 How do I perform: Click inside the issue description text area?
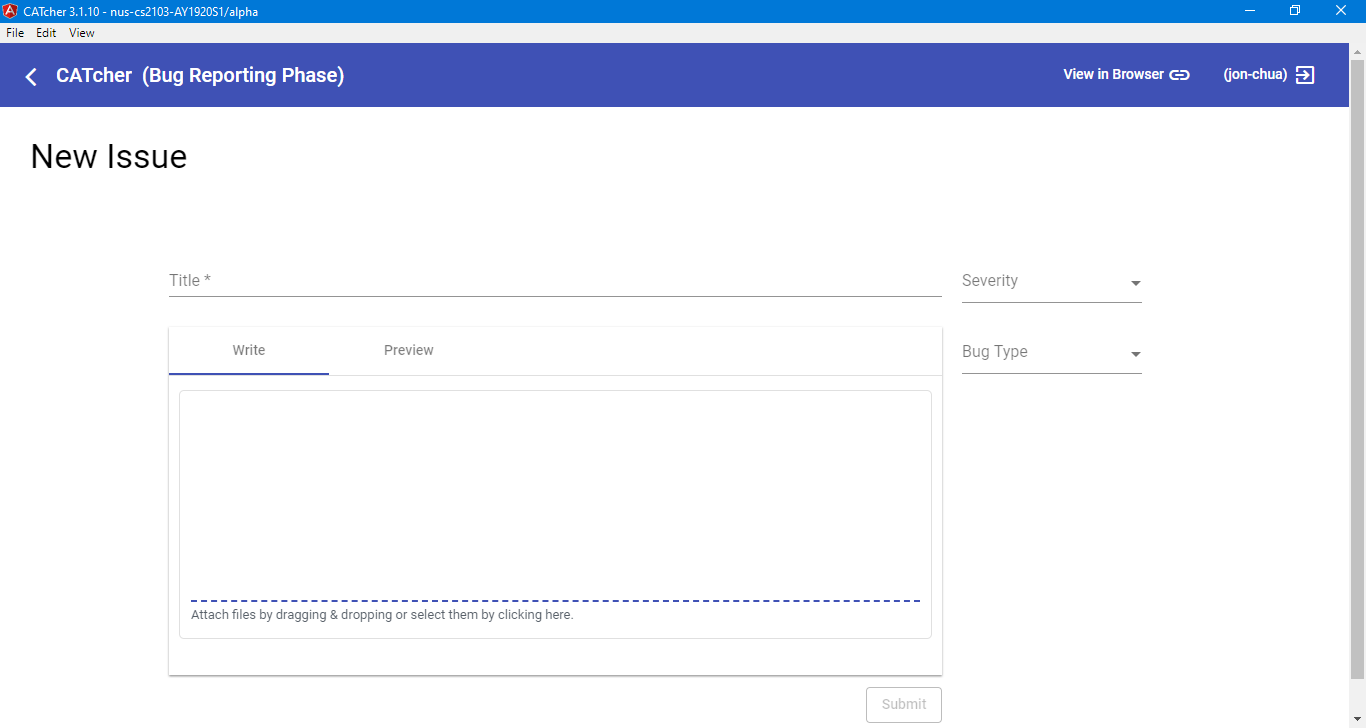[555, 495]
